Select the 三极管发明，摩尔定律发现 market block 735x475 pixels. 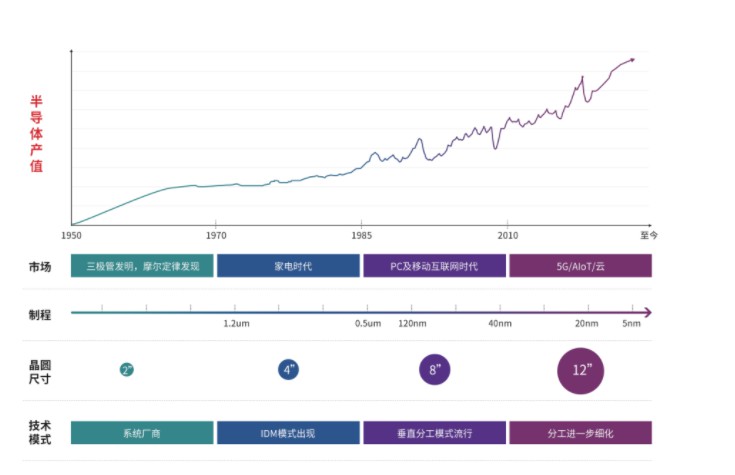(142, 266)
